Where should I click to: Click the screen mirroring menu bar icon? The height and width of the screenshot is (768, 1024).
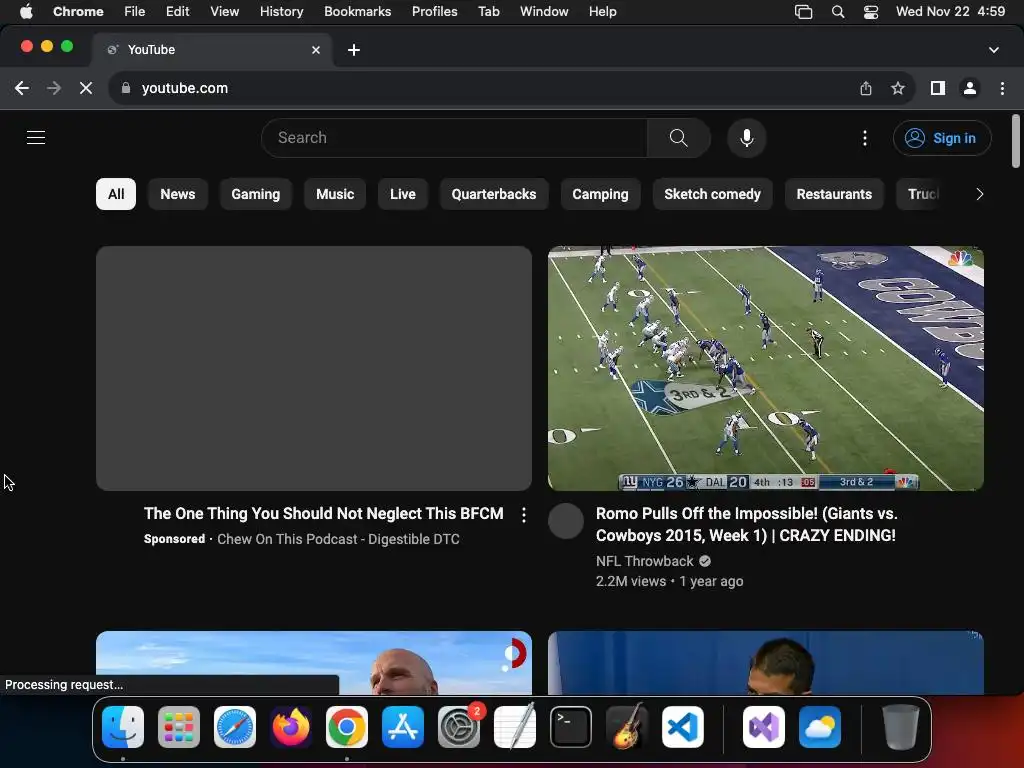pos(803,12)
